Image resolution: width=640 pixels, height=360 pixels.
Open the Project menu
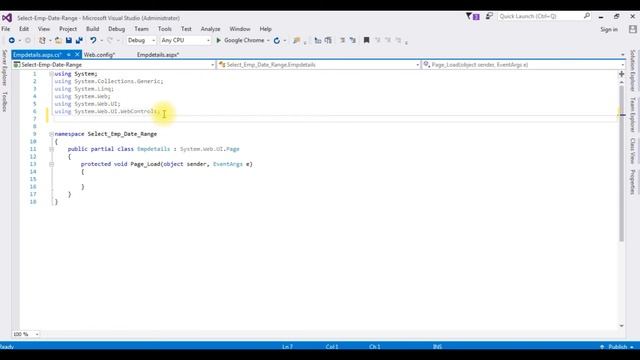click(x=68, y=29)
